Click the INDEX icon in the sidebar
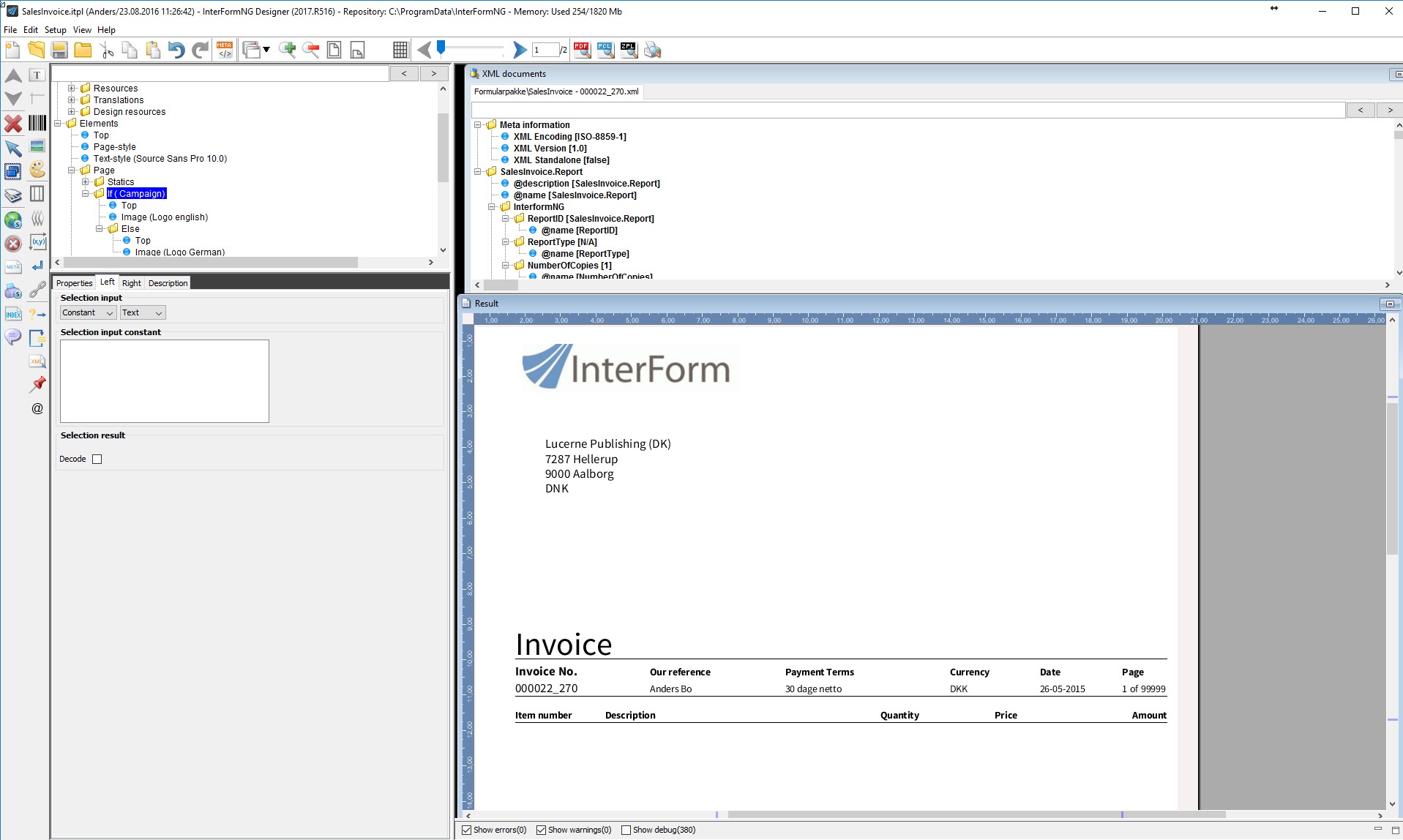Screen dimensions: 1403x840 [13, 314]
